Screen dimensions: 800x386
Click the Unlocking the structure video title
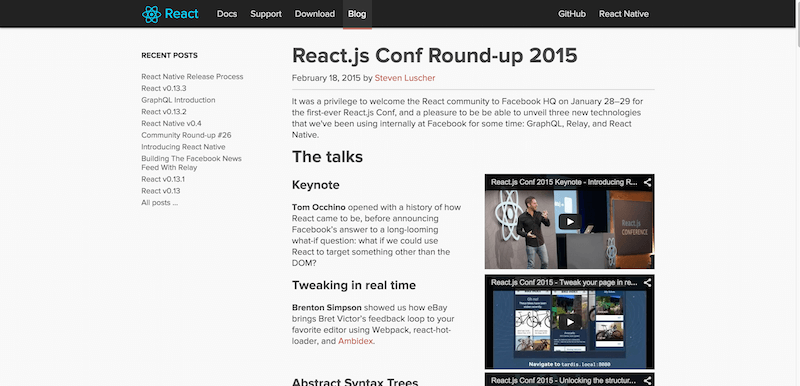[564, 380]
